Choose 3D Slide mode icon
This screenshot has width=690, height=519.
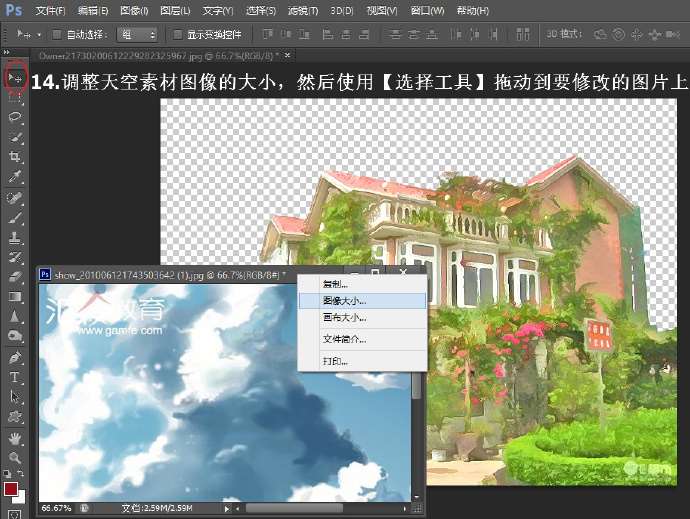(655, 34)
